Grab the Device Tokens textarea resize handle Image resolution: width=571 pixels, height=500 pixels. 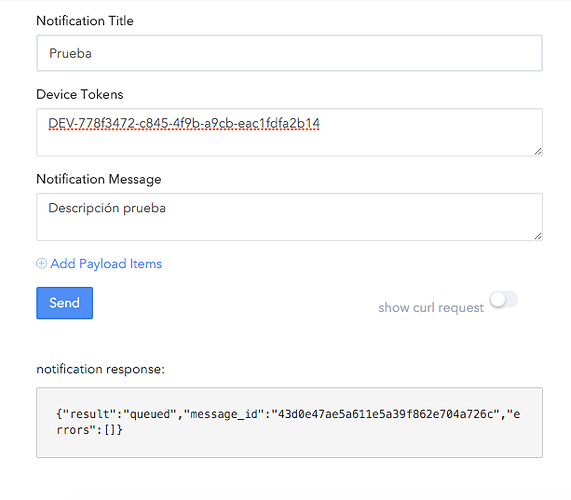538,151
